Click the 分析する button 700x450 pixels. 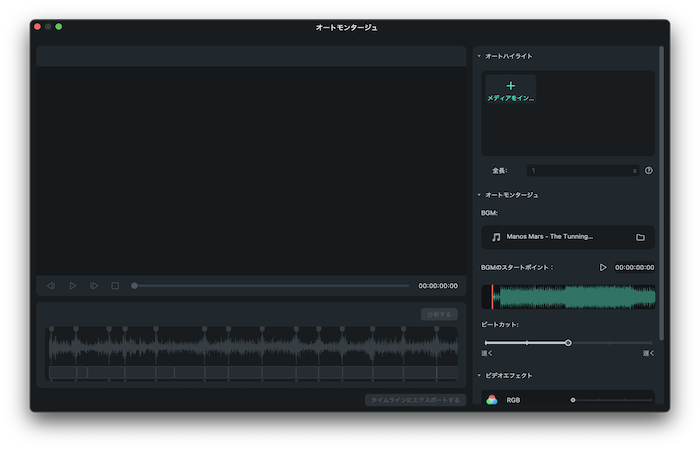[x=439, y=314]
